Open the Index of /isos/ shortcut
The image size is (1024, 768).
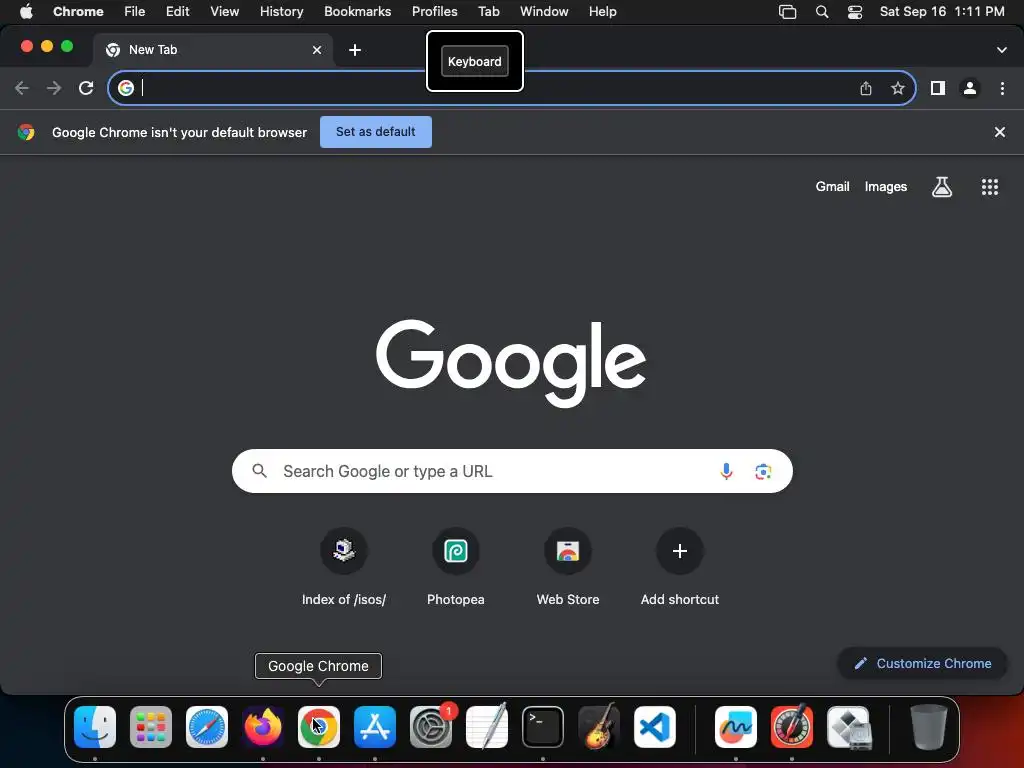tap(344, 567)
